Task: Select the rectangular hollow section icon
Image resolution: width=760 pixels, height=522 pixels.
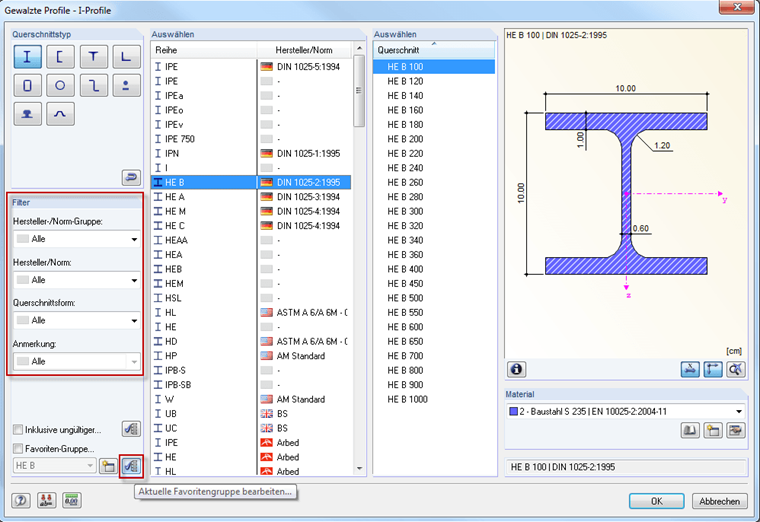Action: point(27,86)
